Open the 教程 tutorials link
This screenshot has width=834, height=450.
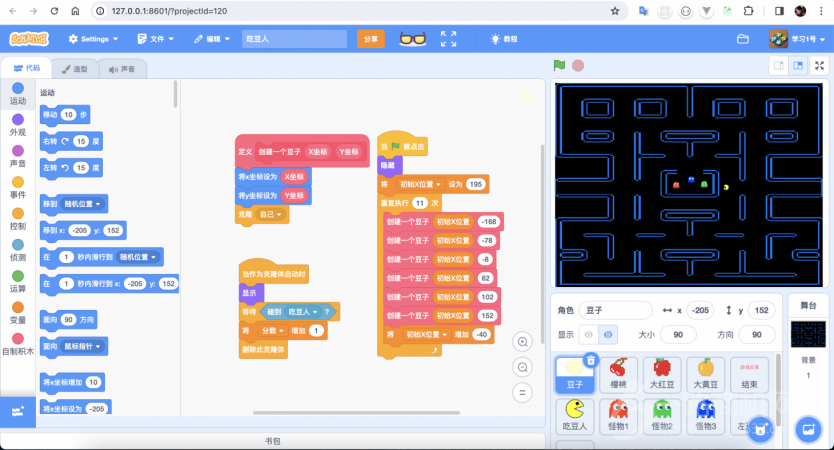point(504,39)
